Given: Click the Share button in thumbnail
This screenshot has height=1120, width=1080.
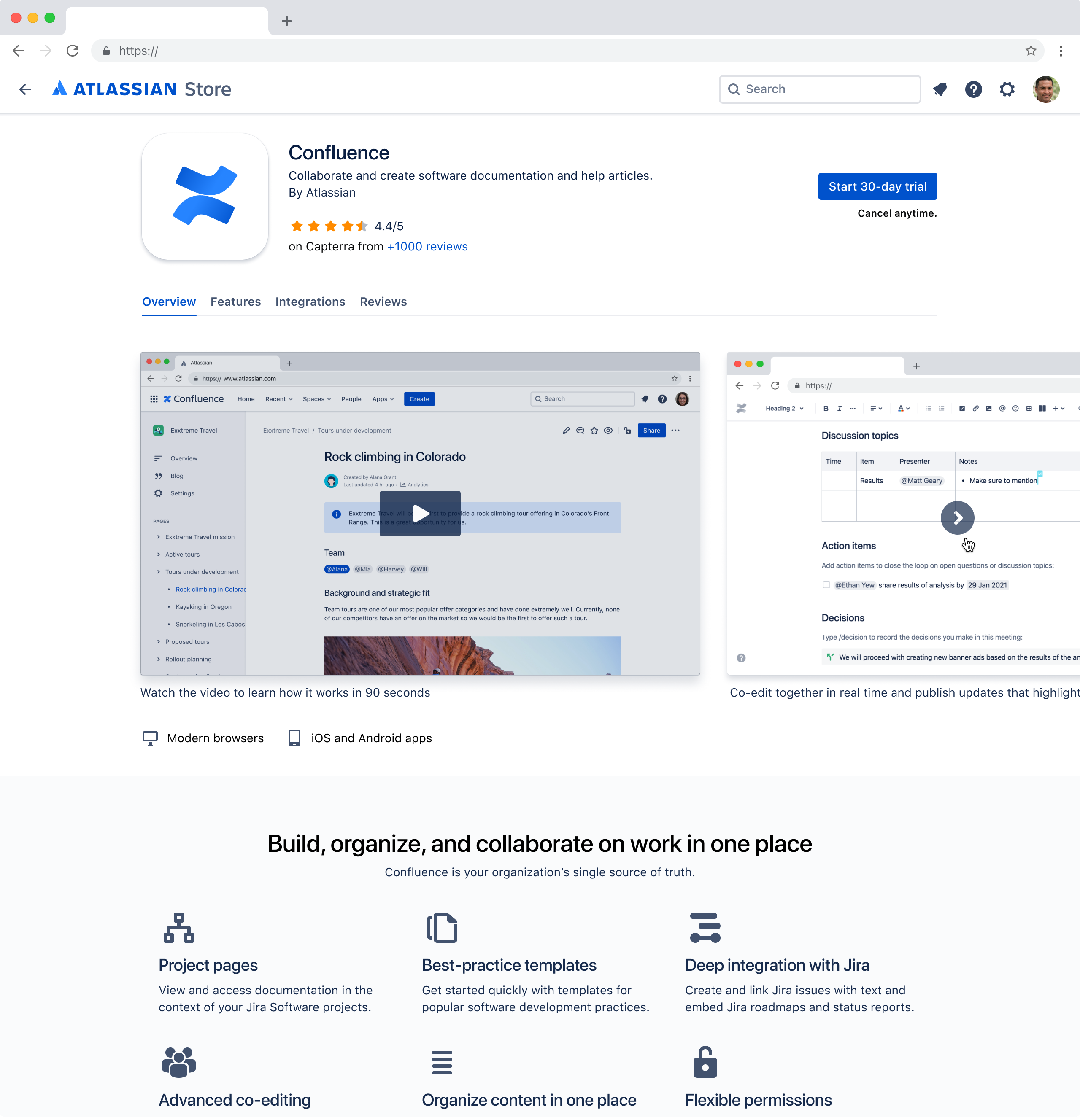Looking at the screenshot, I should coord(651,430).
